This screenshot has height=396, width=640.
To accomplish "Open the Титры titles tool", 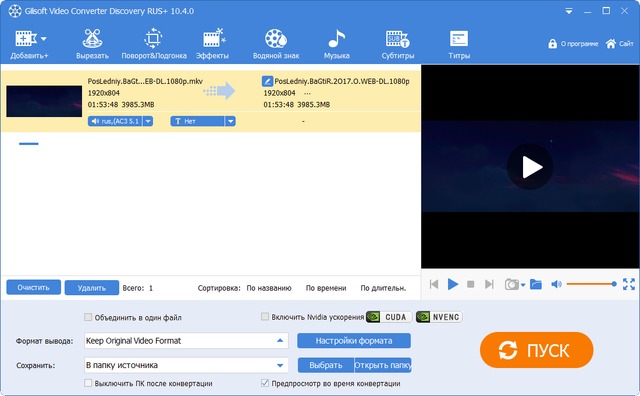I will coord(459,44).
